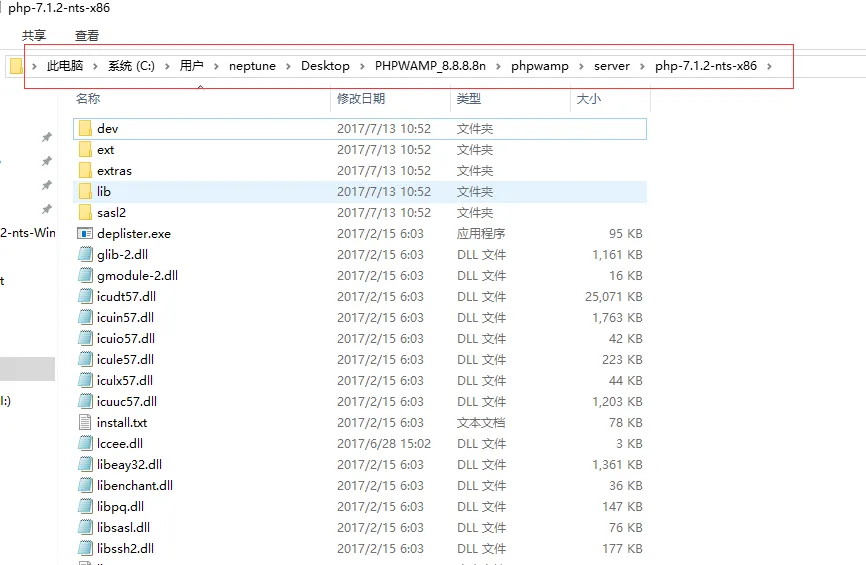Expand chevron after PHPWAMP_8.8.8.8n breadcrumb

tap(498, 66)
